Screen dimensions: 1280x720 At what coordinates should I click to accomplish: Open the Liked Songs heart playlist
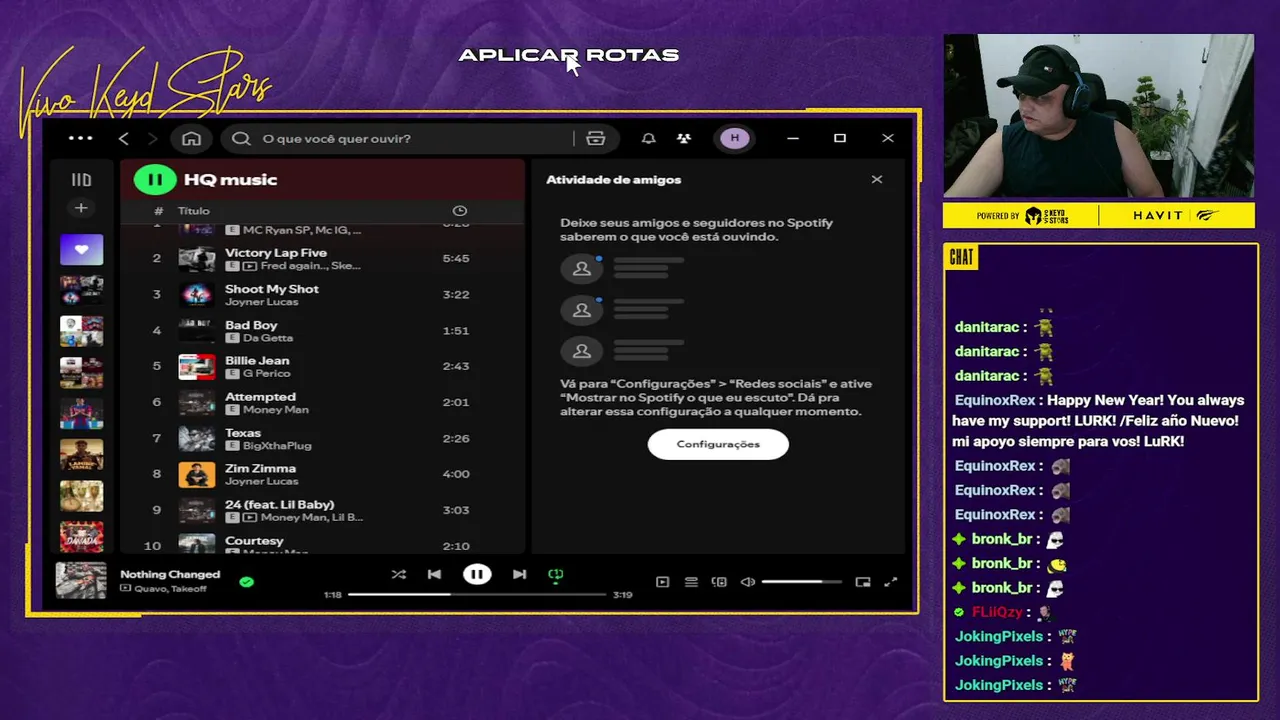pos(81,249)
